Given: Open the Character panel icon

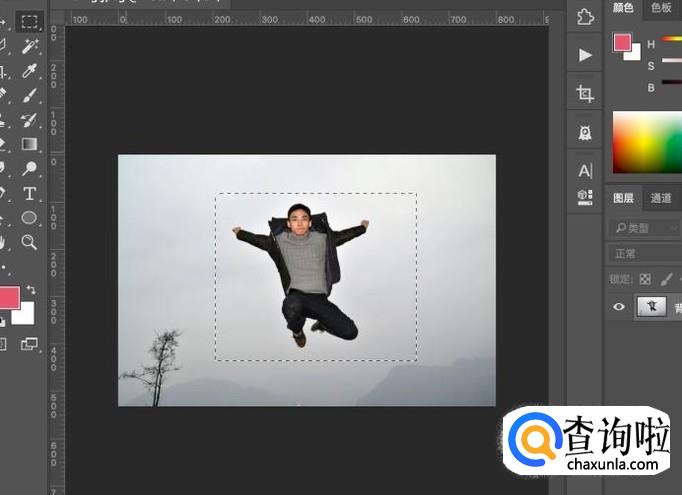Looking at the screenshot, I should [x=585, y=170].
